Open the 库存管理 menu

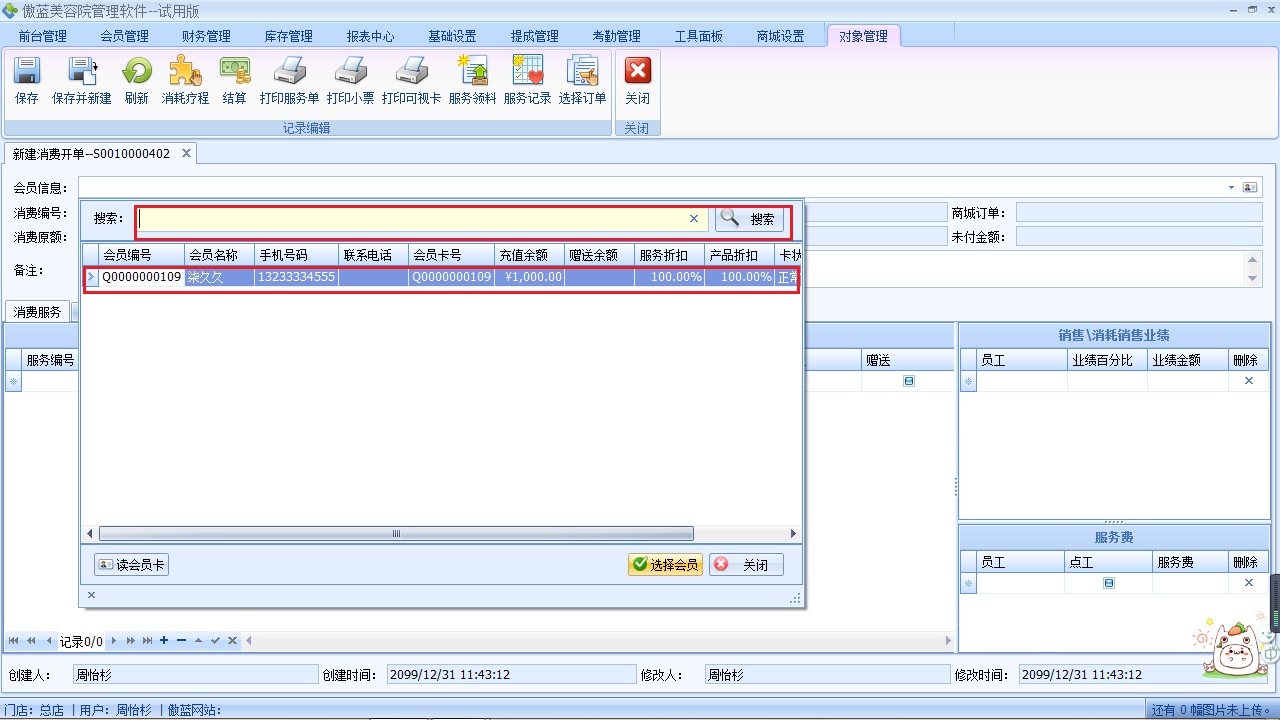(288, 35)
